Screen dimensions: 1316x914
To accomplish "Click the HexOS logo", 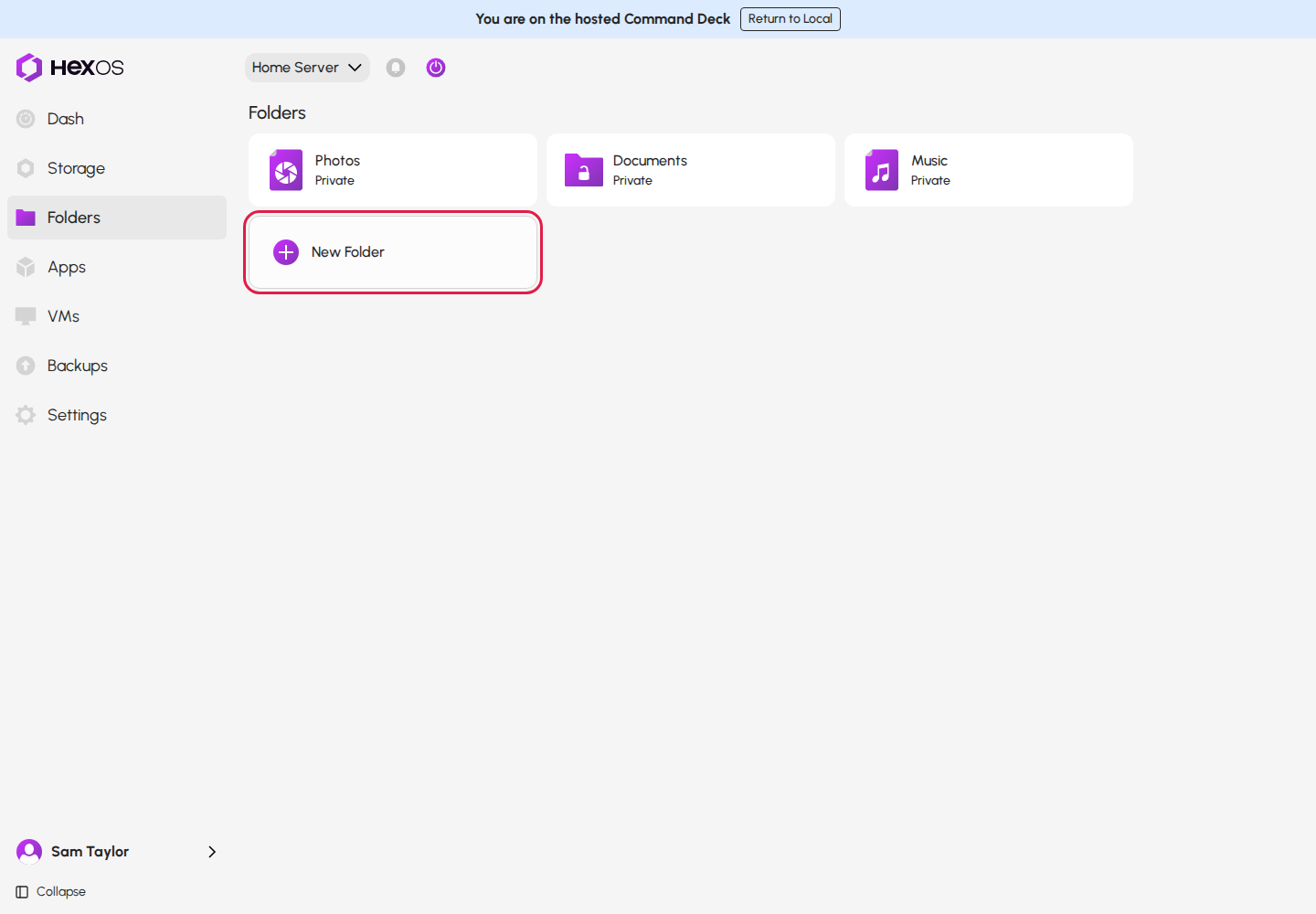I will pos(69,68).
